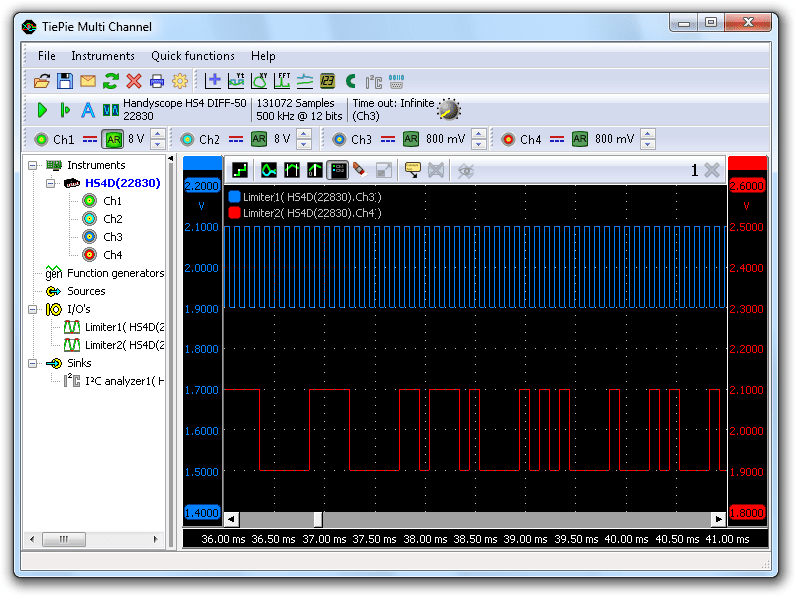
Task: Open the I²C analyzer toolbar icon
Action: [374, 82]
